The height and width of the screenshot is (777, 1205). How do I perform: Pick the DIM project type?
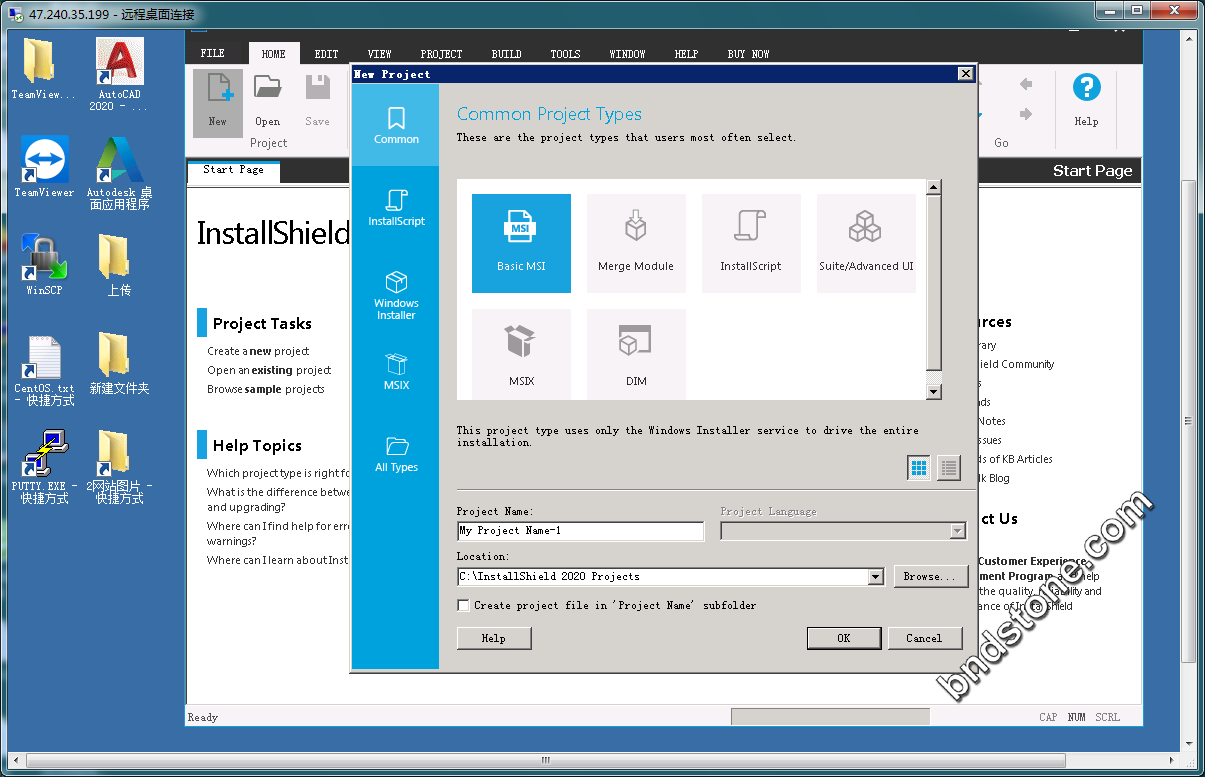pyautogui.click(x=636, y=353)
